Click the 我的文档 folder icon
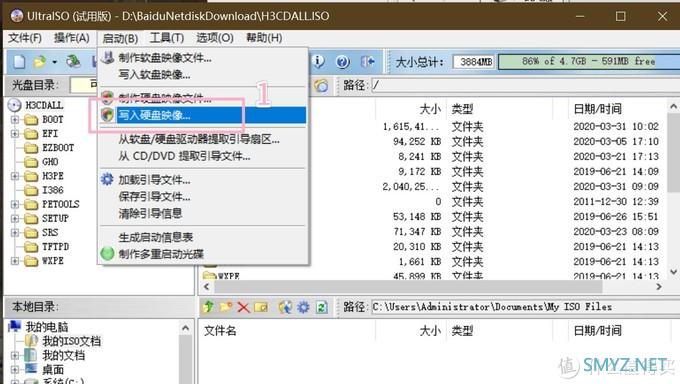This screenshot has width=680, height=384. point(31,355)
